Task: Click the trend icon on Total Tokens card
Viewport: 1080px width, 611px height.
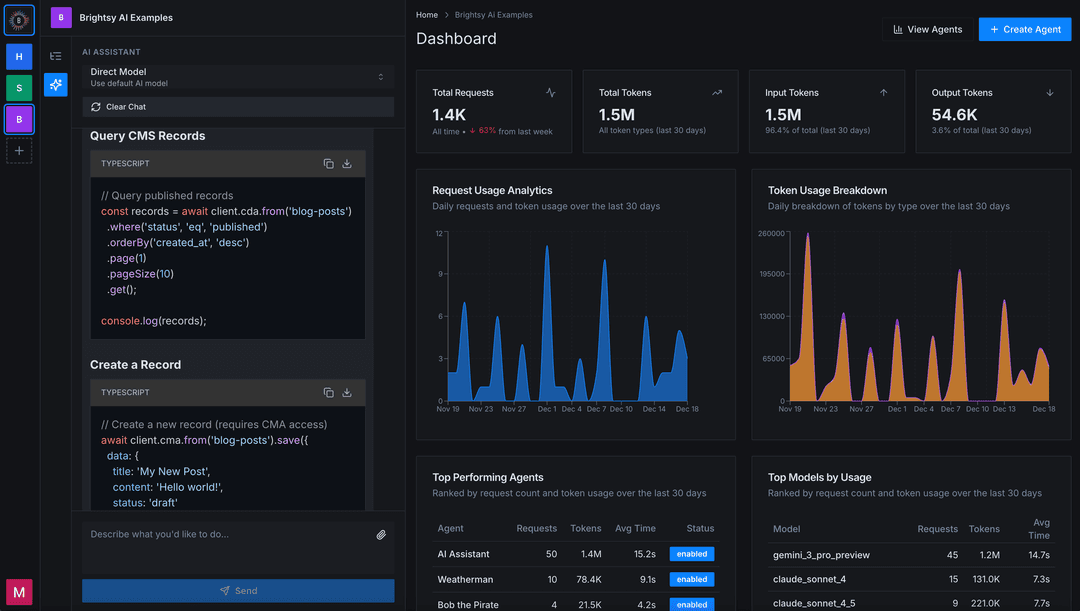Action: [716, 92]
